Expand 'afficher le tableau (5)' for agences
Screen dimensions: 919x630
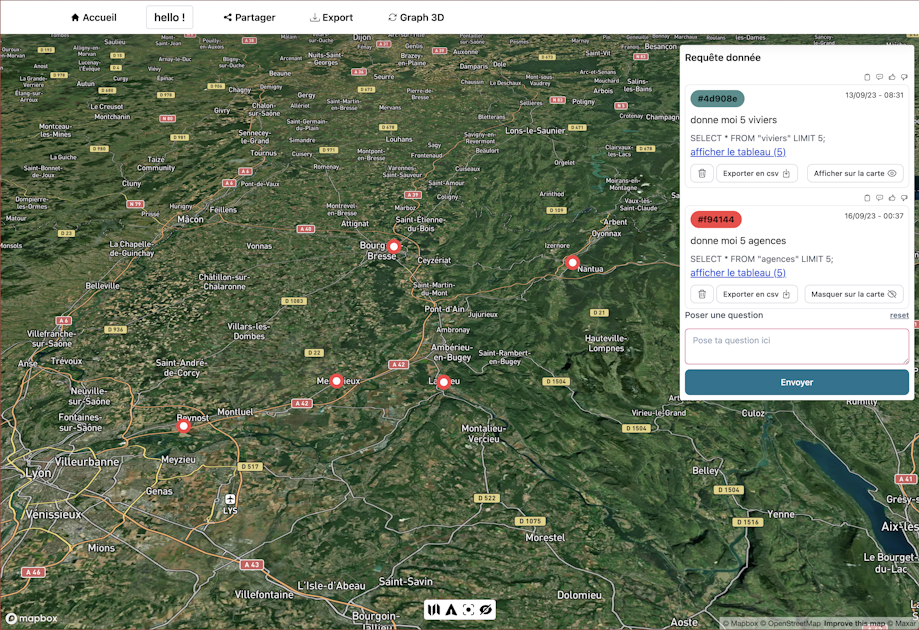[x=737, y=273]
